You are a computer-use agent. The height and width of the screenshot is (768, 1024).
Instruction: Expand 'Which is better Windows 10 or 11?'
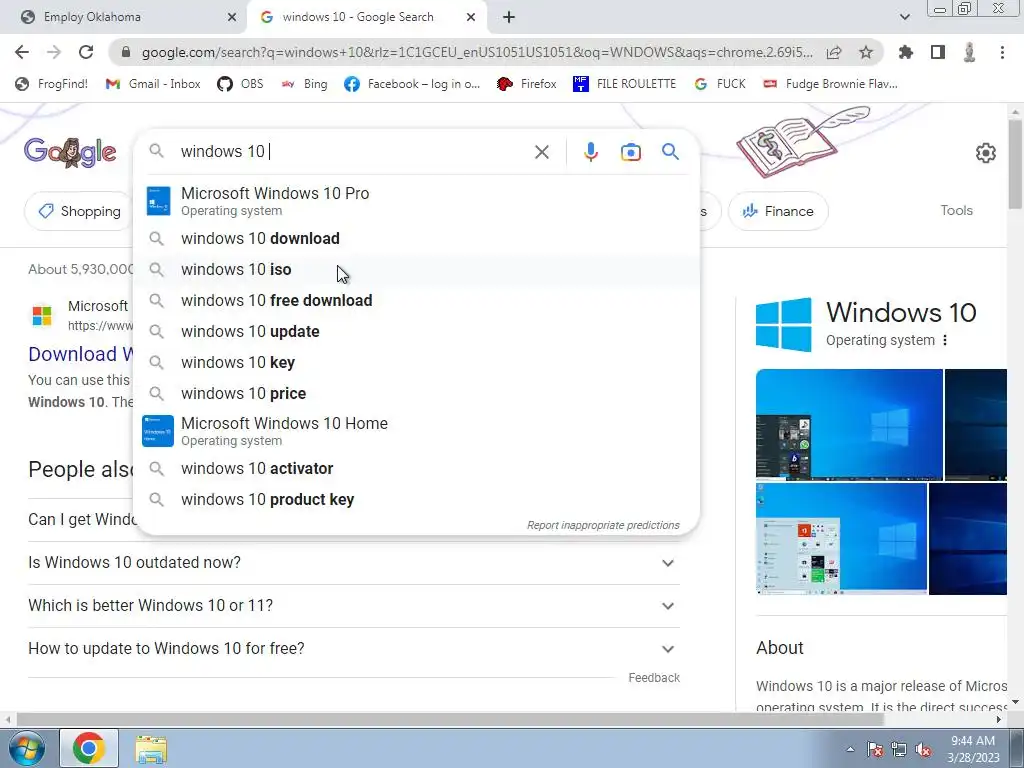point(354,606)
